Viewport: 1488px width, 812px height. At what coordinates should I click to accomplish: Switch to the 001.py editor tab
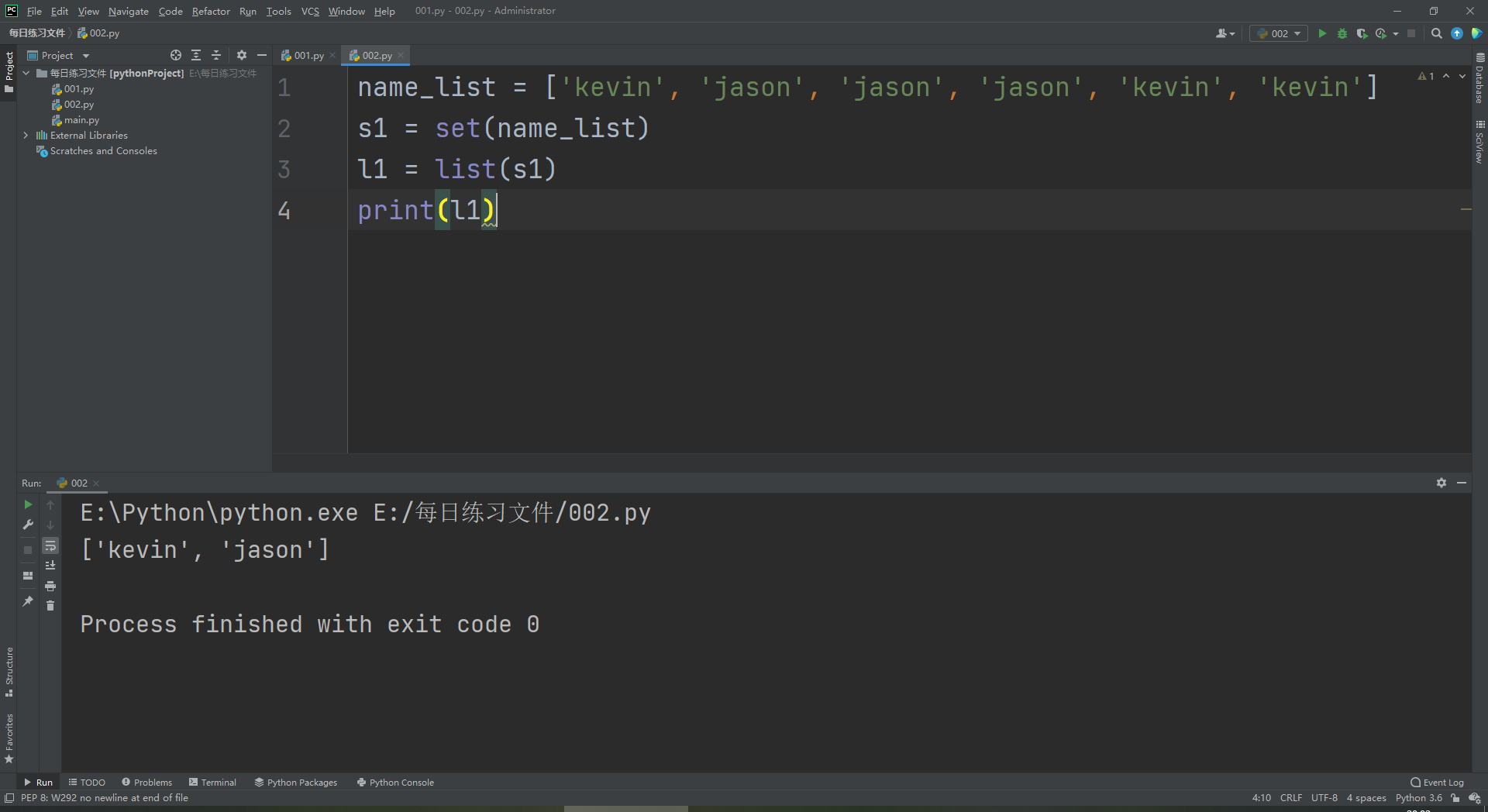pos(308,55)
